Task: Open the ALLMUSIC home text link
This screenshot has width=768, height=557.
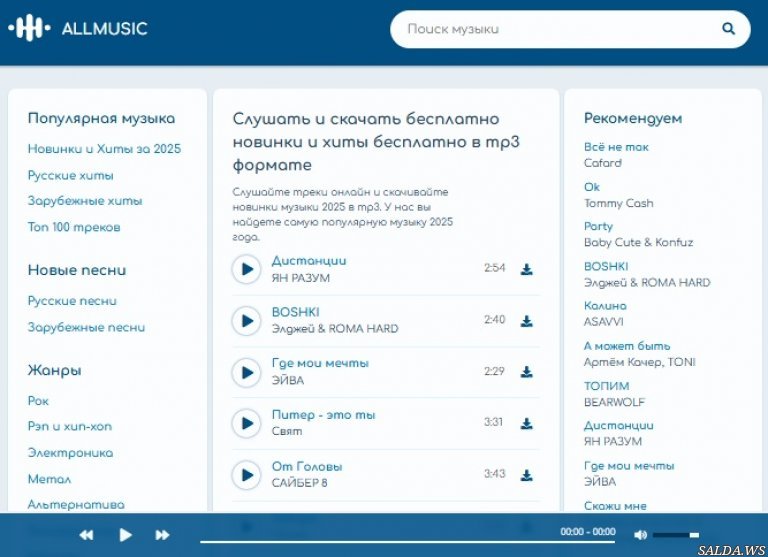Action: click(104, 28)
